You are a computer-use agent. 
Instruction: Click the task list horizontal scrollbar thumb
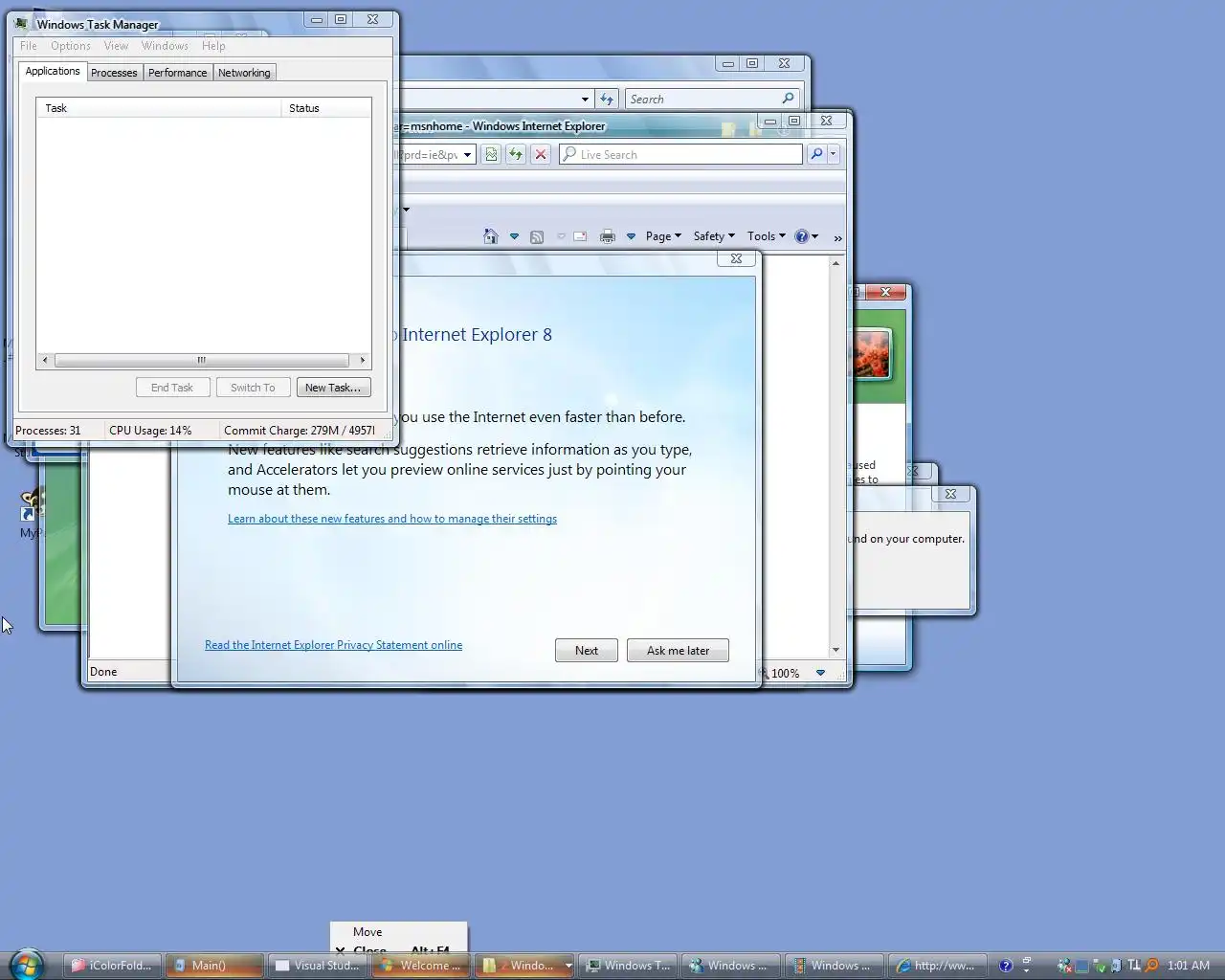[202, 361]
